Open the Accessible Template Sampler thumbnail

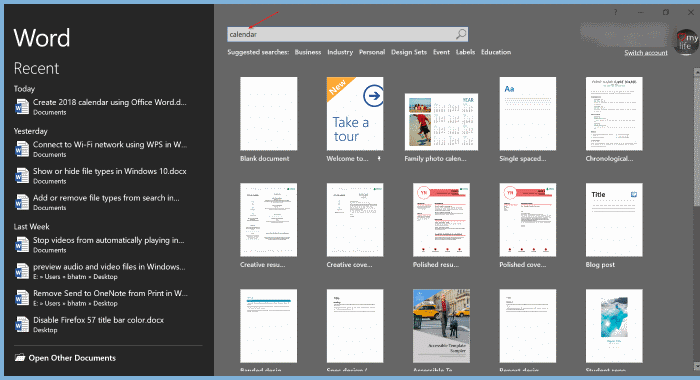[441, 326]
